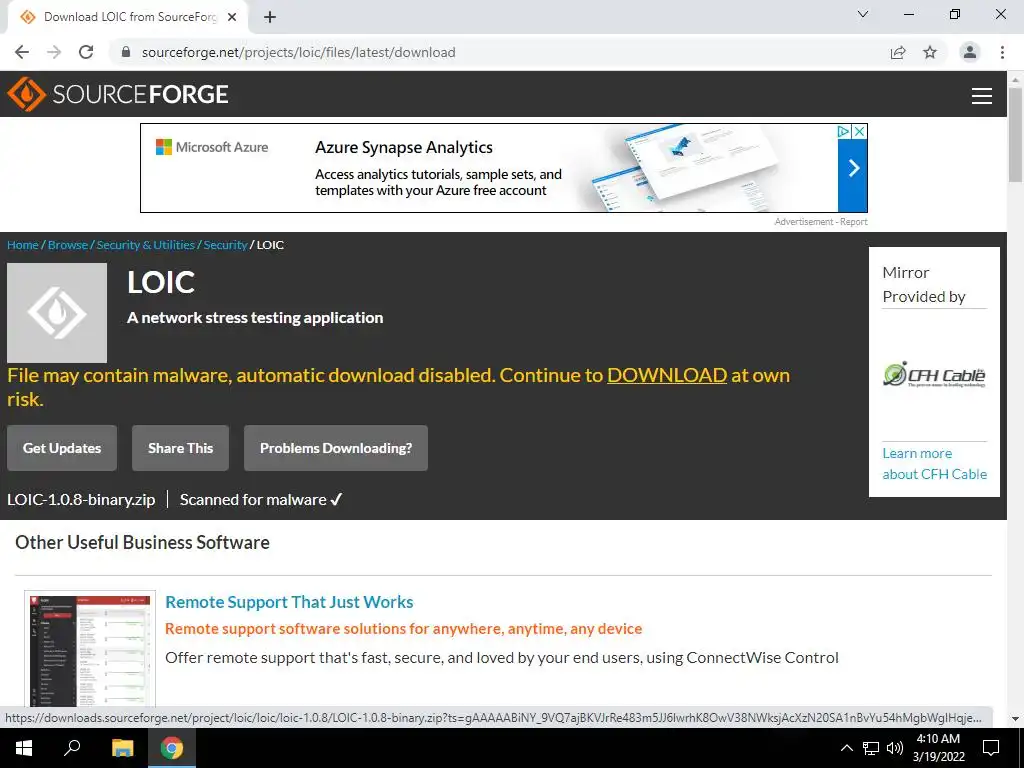1024x768 pixels.
Task: Click the Chrome taskbar icon
Action: tap(172, 748)
